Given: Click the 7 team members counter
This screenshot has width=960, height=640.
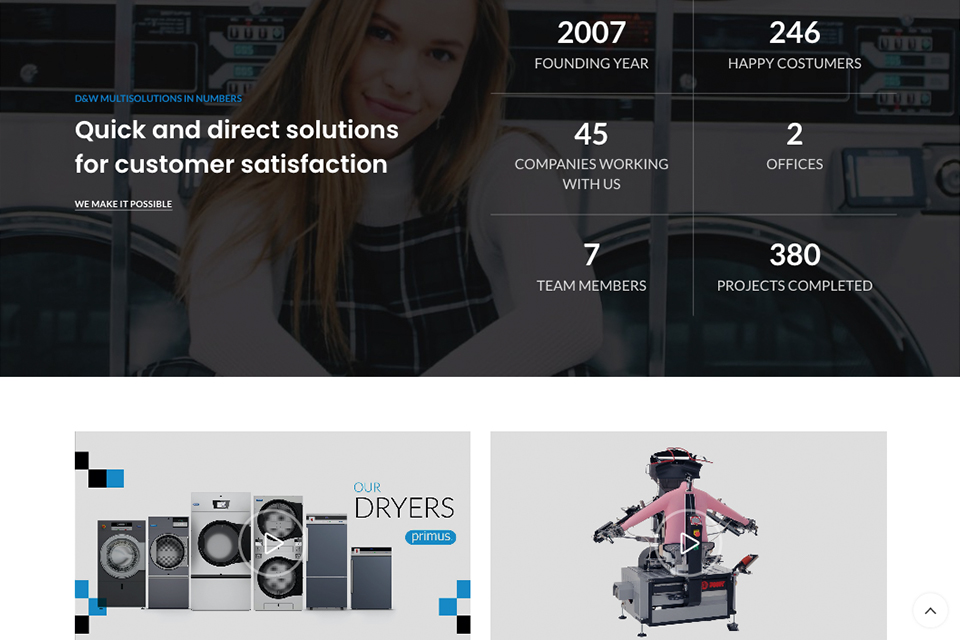Looking at the screenshot, I should [x=591, y=255].
